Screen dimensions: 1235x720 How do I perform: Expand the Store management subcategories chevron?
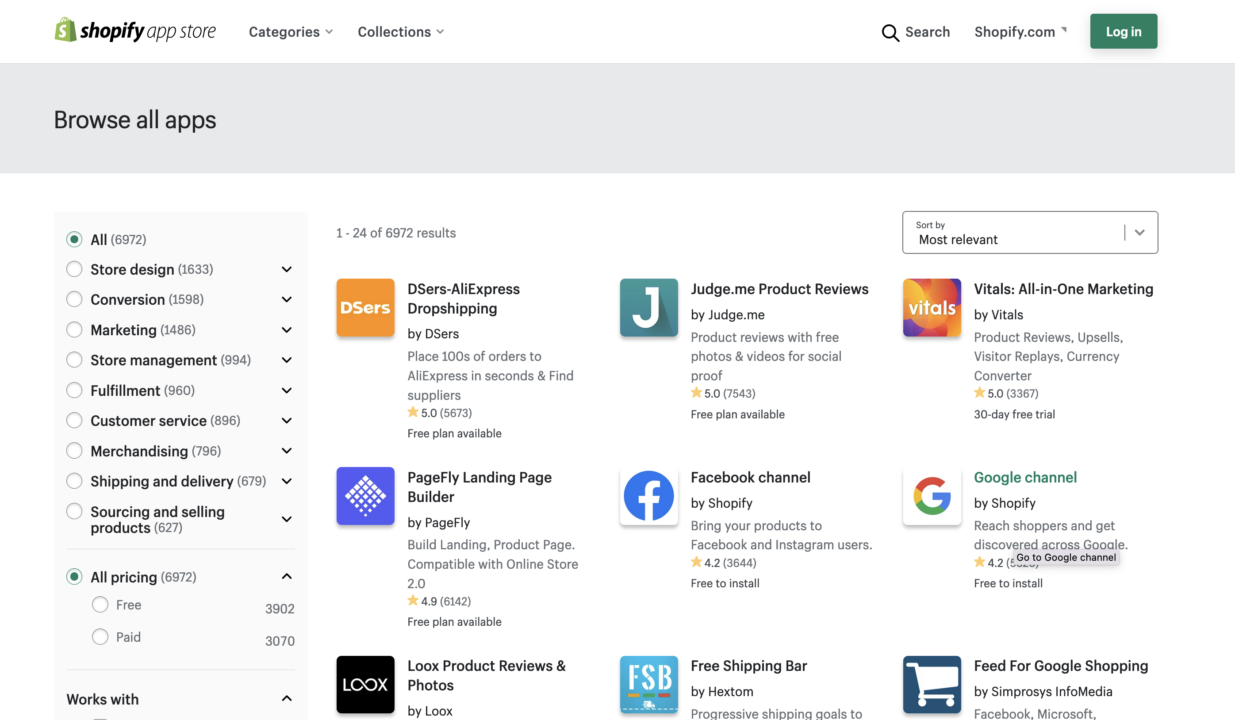[287, 360]
